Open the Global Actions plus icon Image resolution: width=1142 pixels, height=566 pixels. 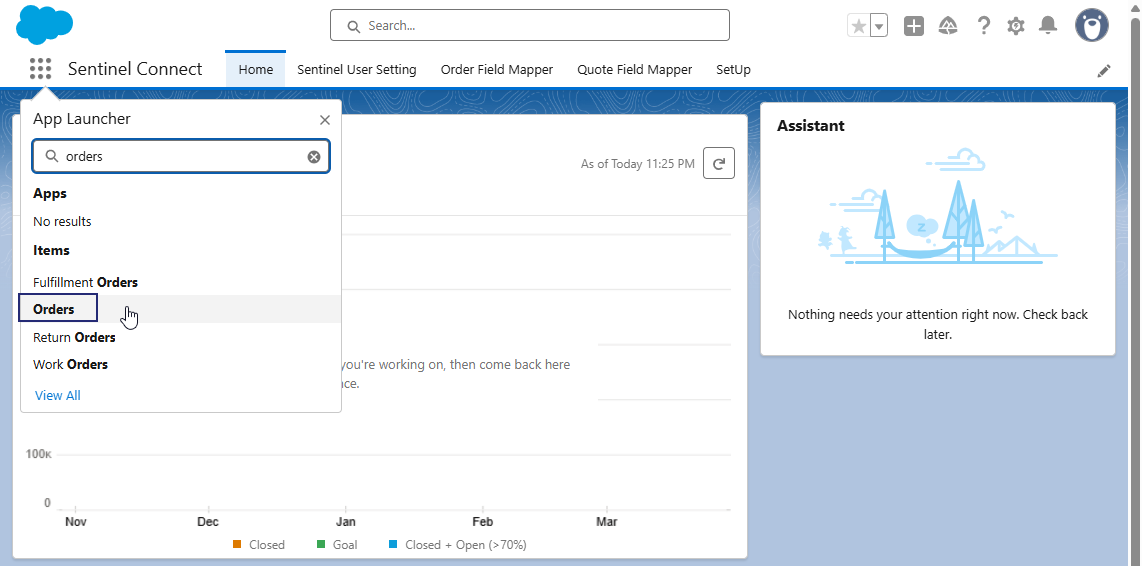click(x=914, y=26)
